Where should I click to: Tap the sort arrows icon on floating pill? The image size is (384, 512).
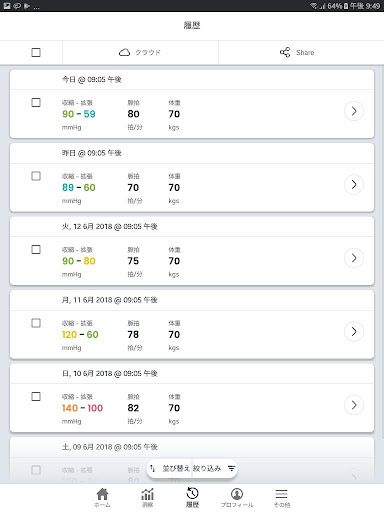click(x=153, y=468)
